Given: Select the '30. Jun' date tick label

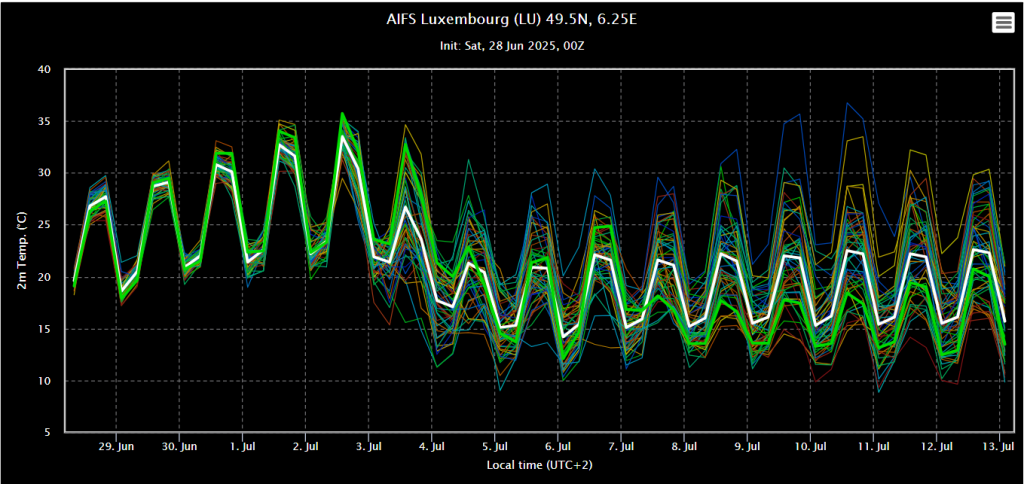Looking at the screenshot, I should pyautogui.click(x=180, y=447).
